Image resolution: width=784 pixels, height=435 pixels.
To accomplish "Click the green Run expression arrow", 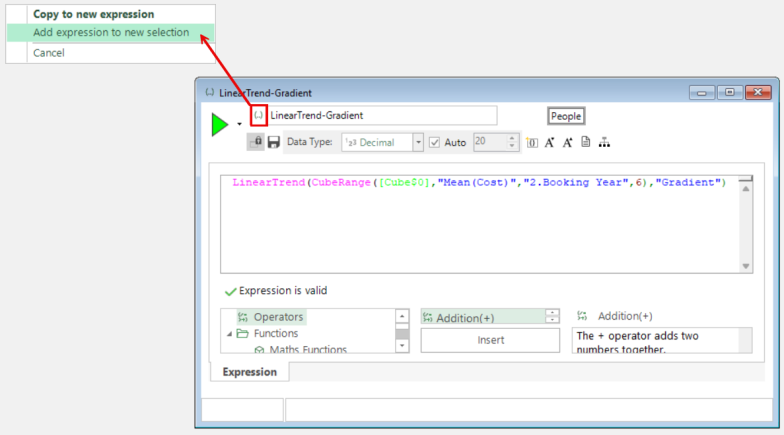I will [220, 125].
